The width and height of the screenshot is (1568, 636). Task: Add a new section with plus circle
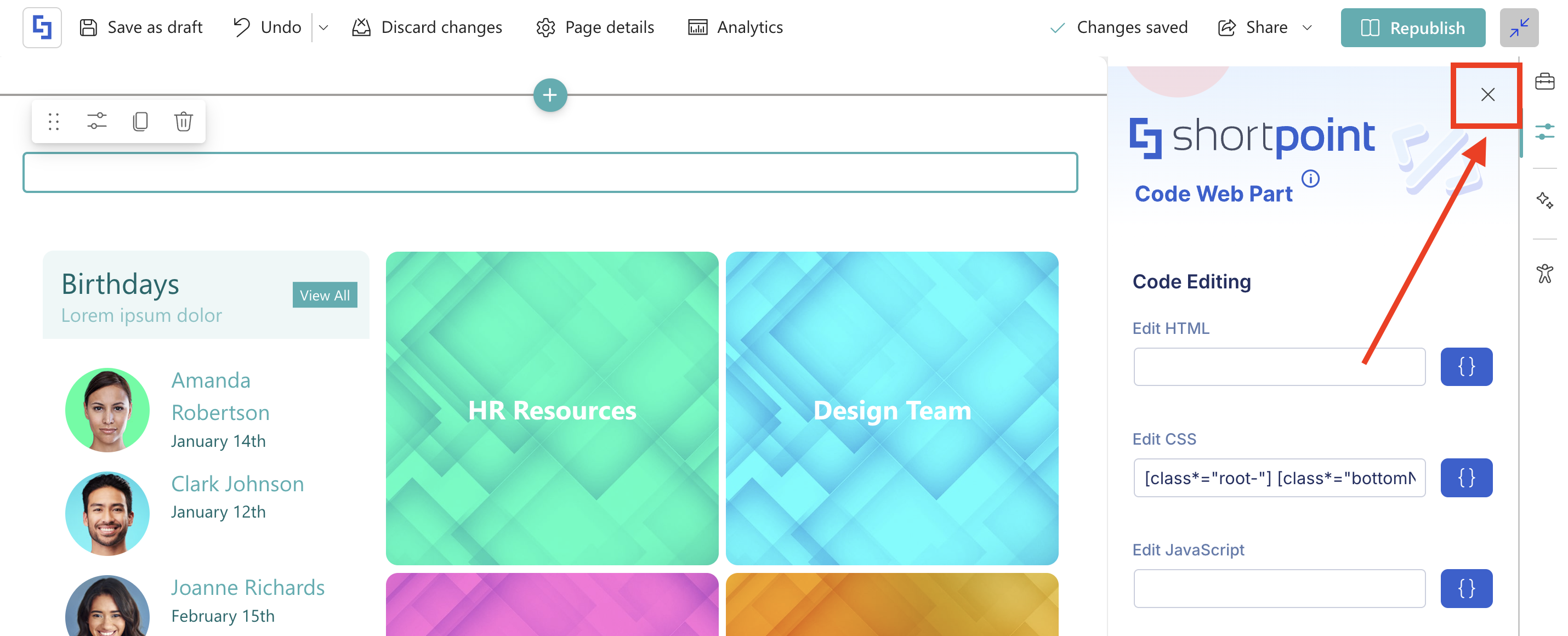tap(550, 95)
